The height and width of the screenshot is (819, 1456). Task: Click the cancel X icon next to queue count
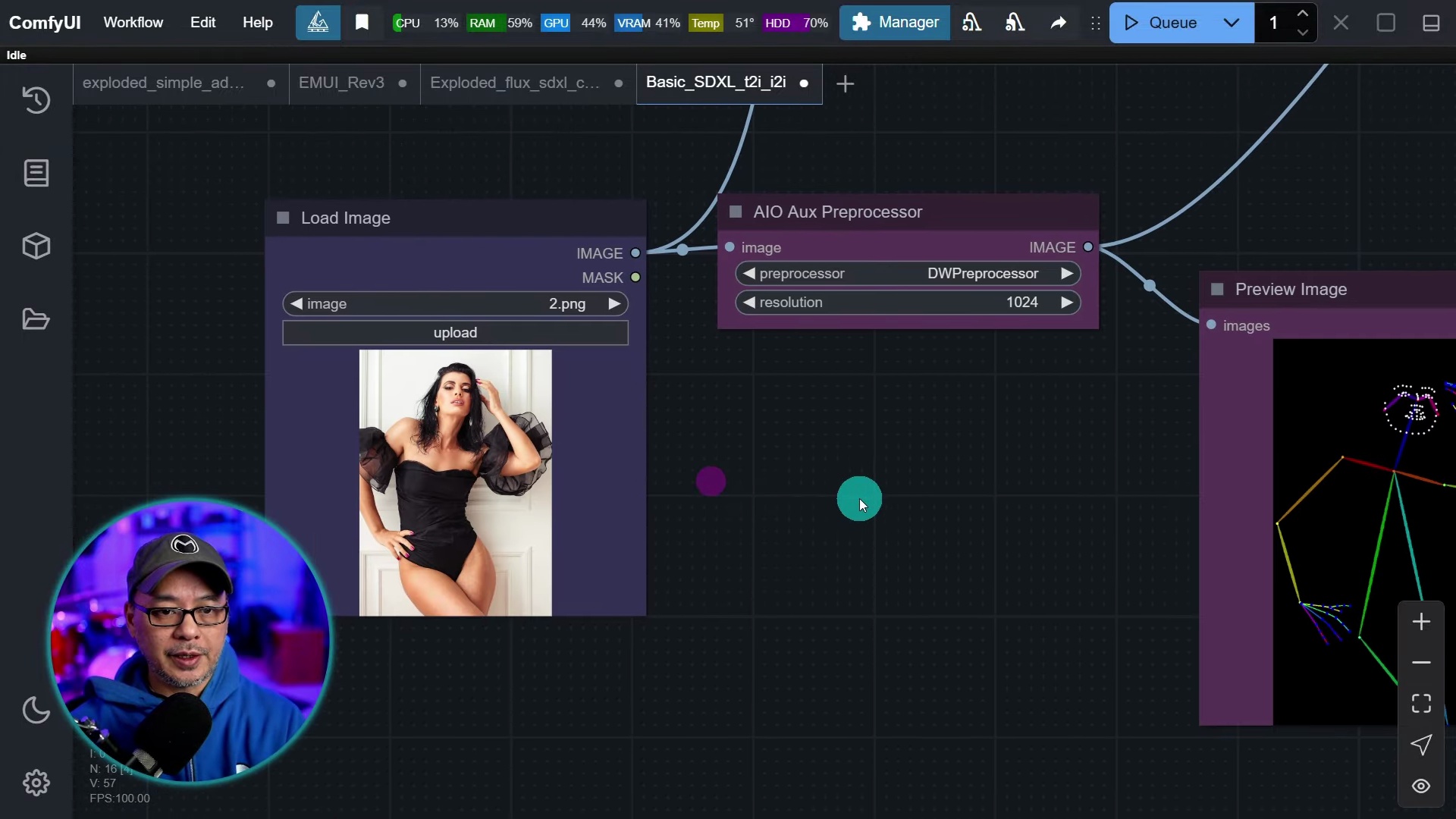pyautogui.click(x=1341, y=23)
